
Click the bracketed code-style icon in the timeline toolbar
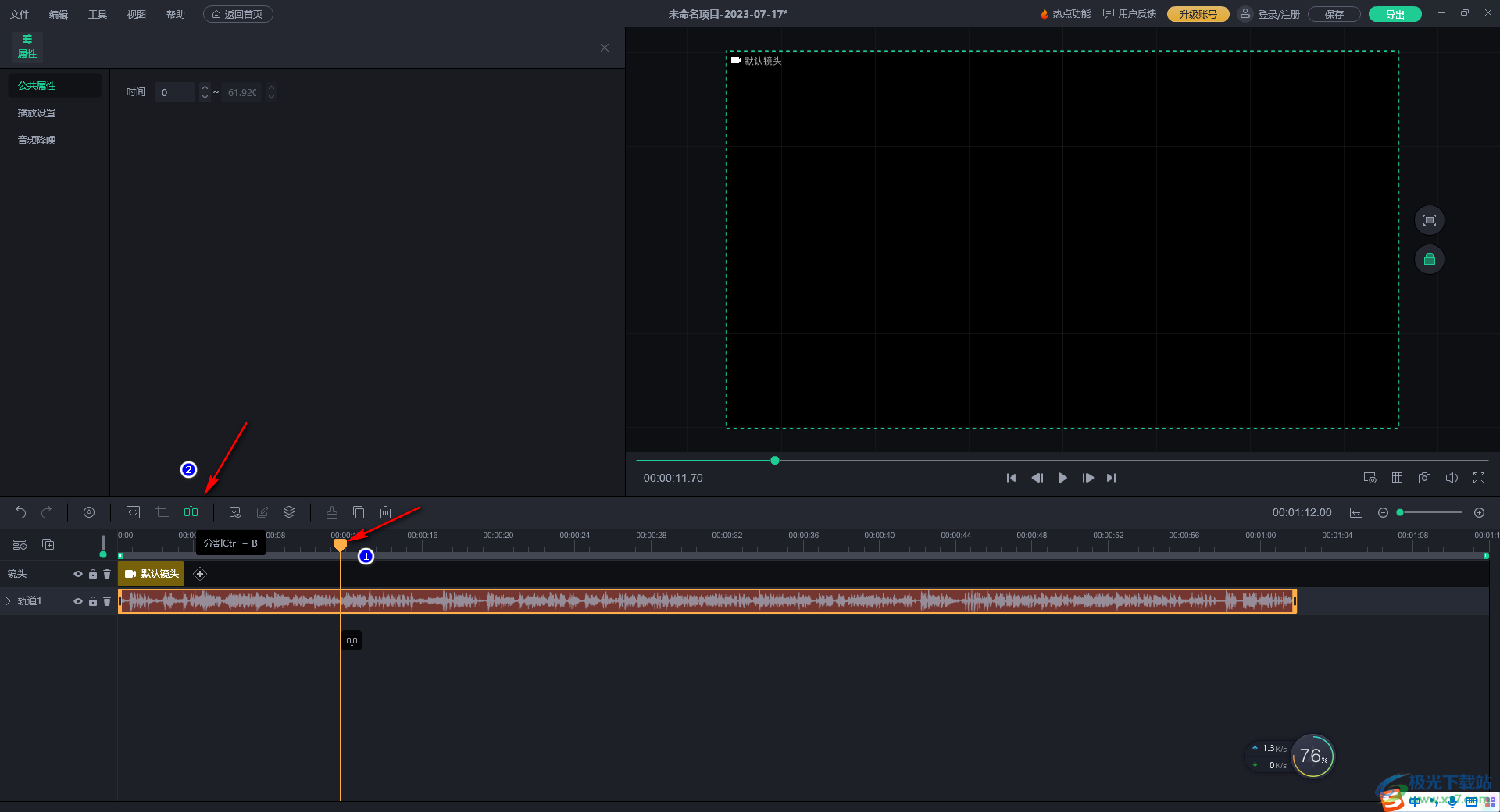pyautogui.click(x=134, y=512)
